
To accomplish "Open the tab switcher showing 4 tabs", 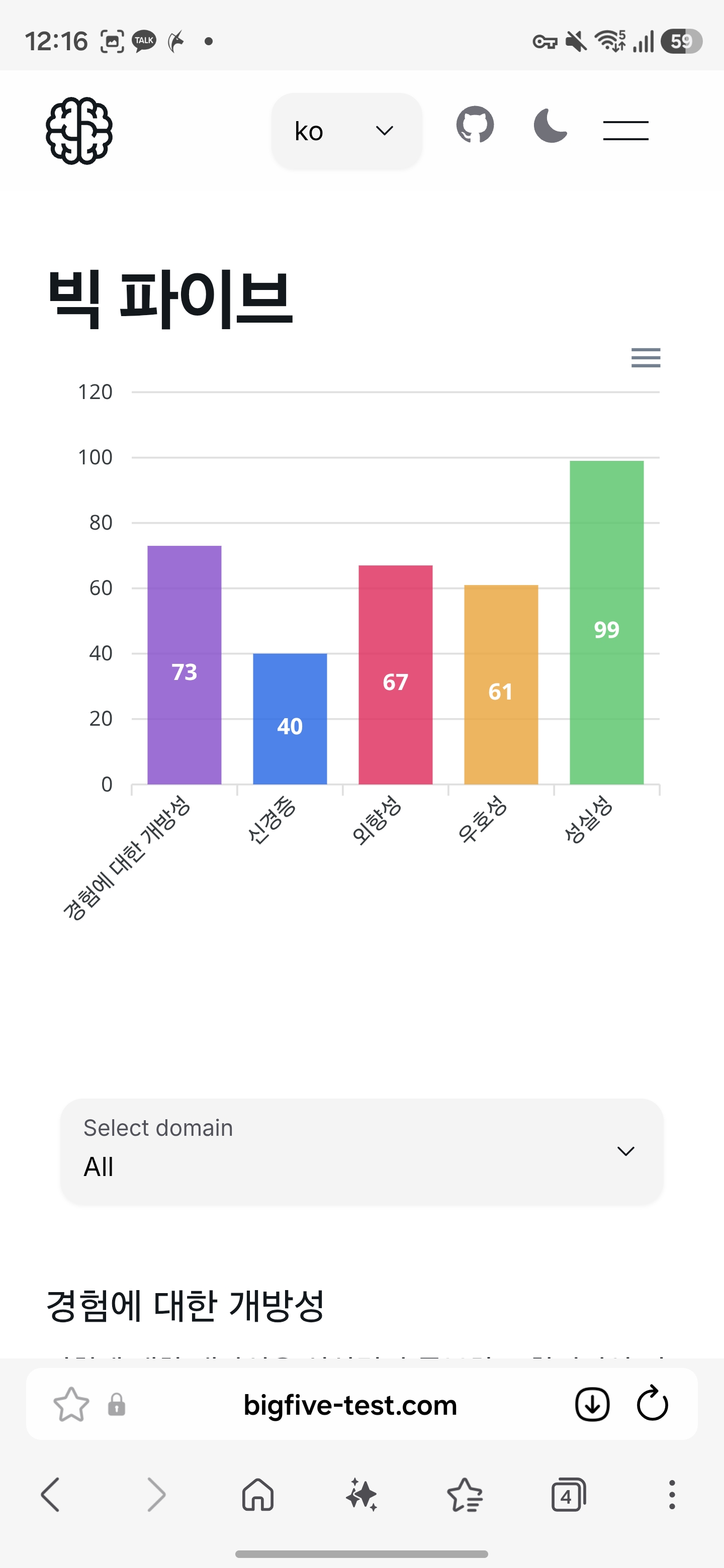I will pyautogui.click(x=568, y=1495).
